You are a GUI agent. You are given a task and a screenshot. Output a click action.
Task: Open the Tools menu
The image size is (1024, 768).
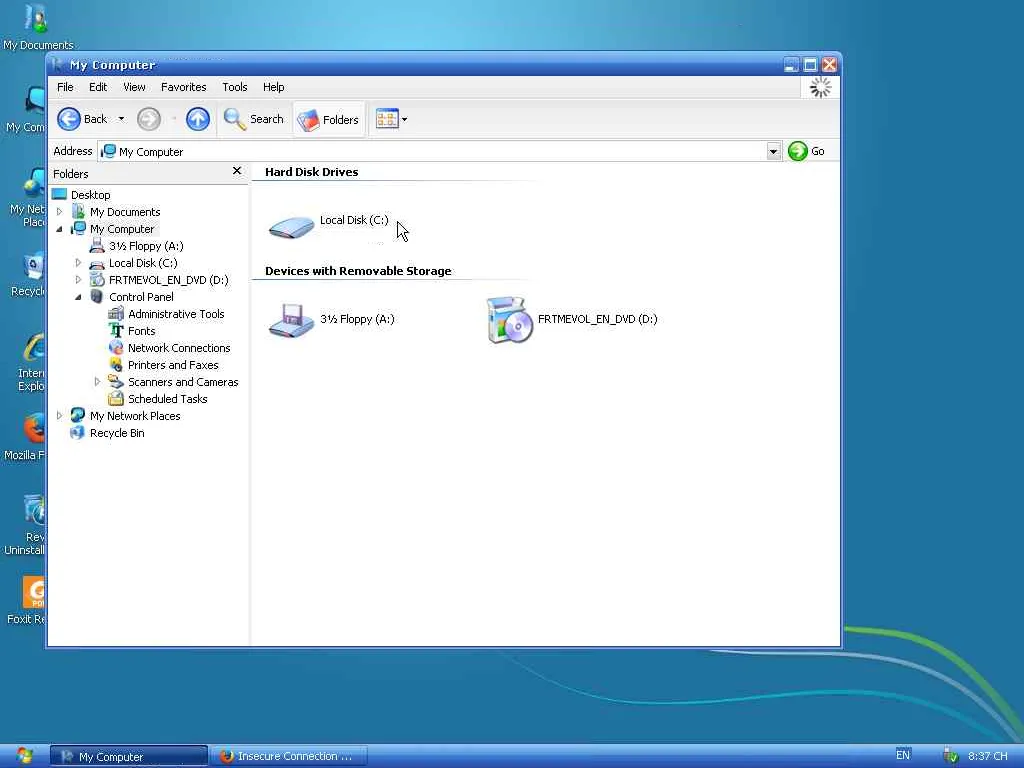(x=234, y=87)
